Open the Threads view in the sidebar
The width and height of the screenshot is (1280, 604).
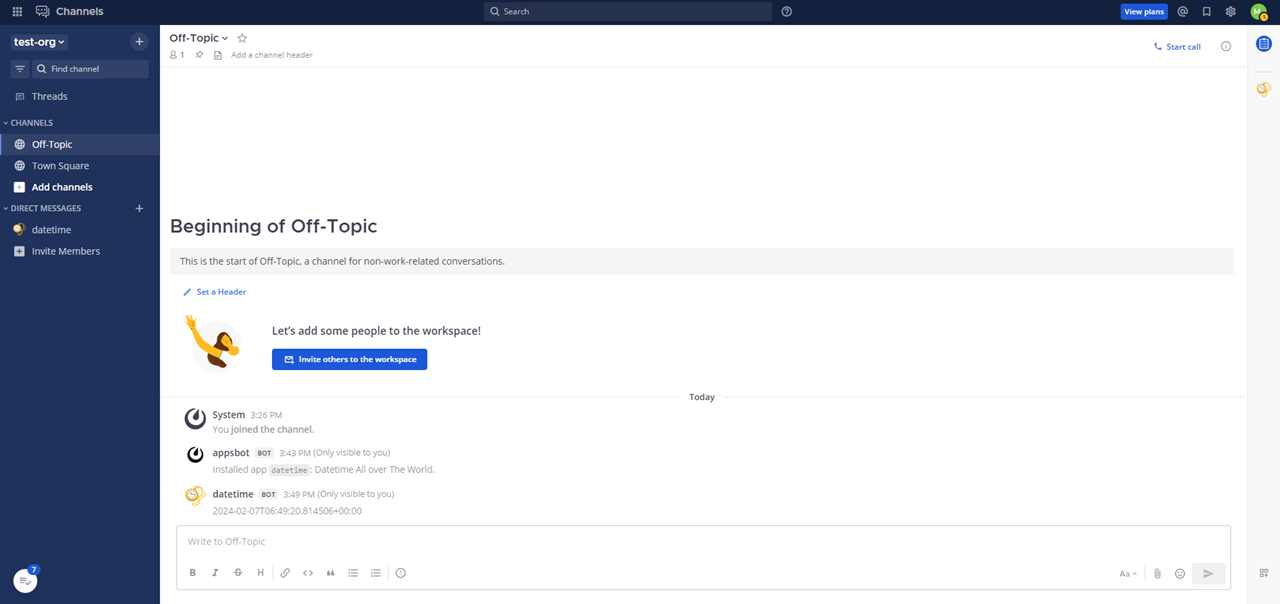[48, 95]
